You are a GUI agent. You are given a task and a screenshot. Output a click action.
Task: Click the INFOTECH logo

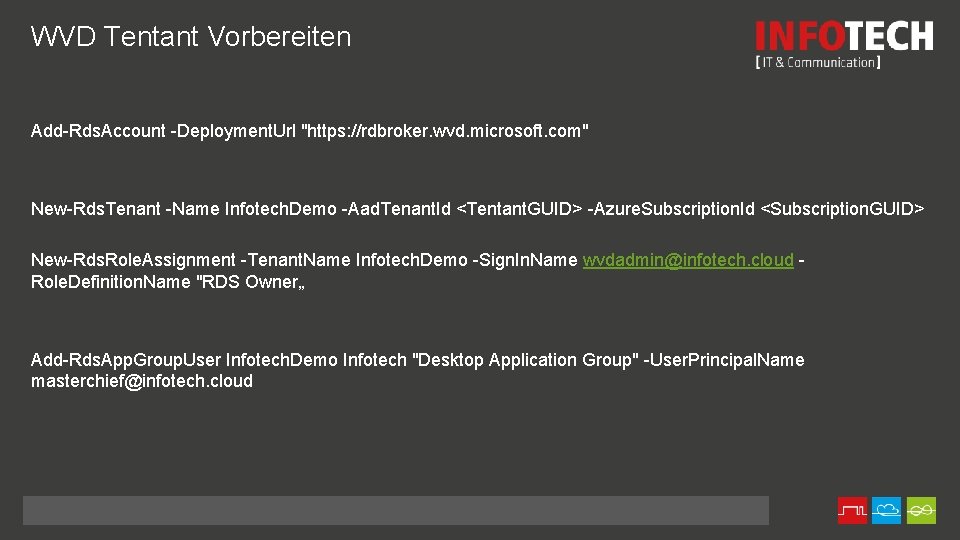(844, 37)
